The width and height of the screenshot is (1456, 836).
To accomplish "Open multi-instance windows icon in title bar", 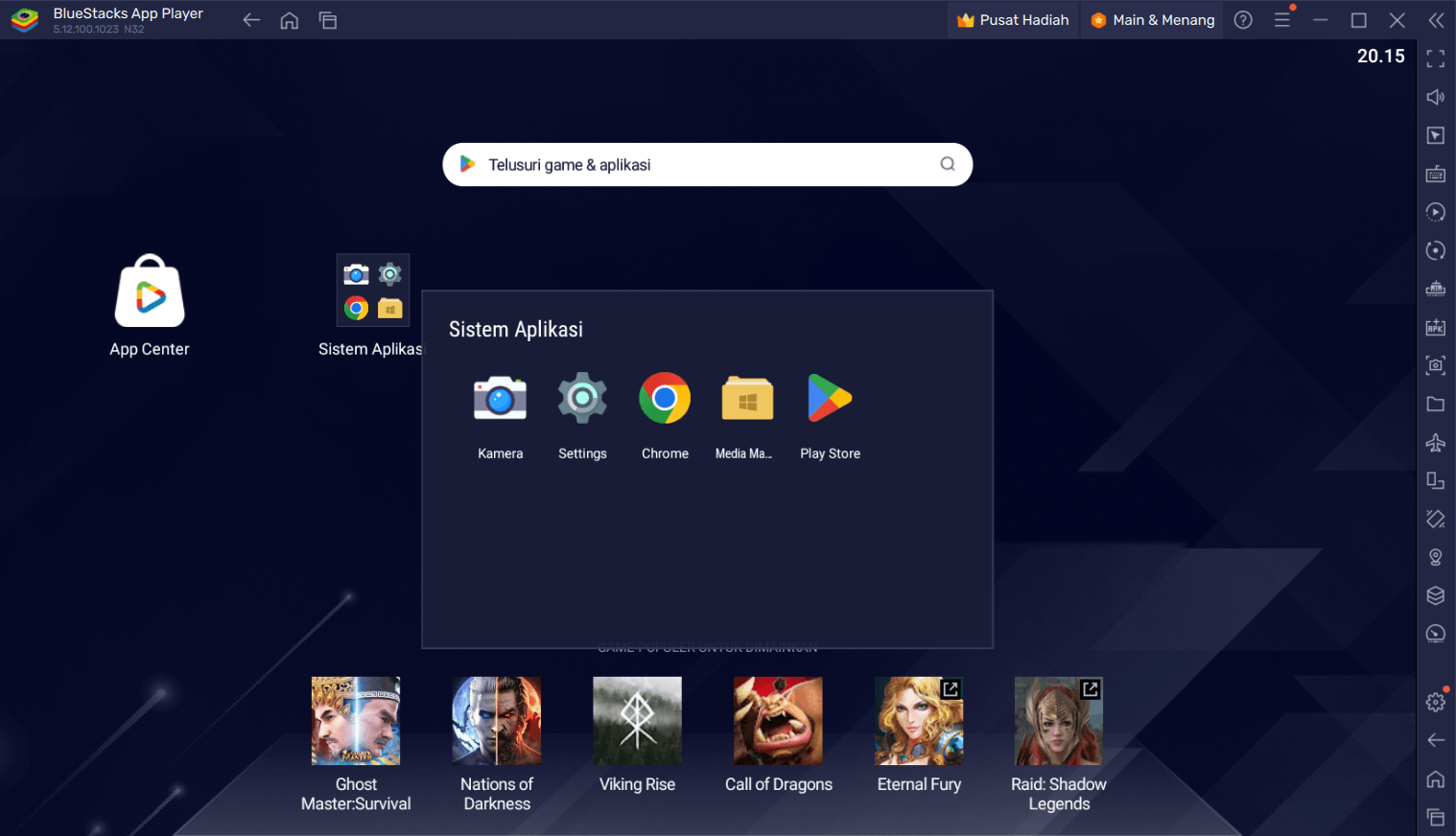I will tap(328, 20).
